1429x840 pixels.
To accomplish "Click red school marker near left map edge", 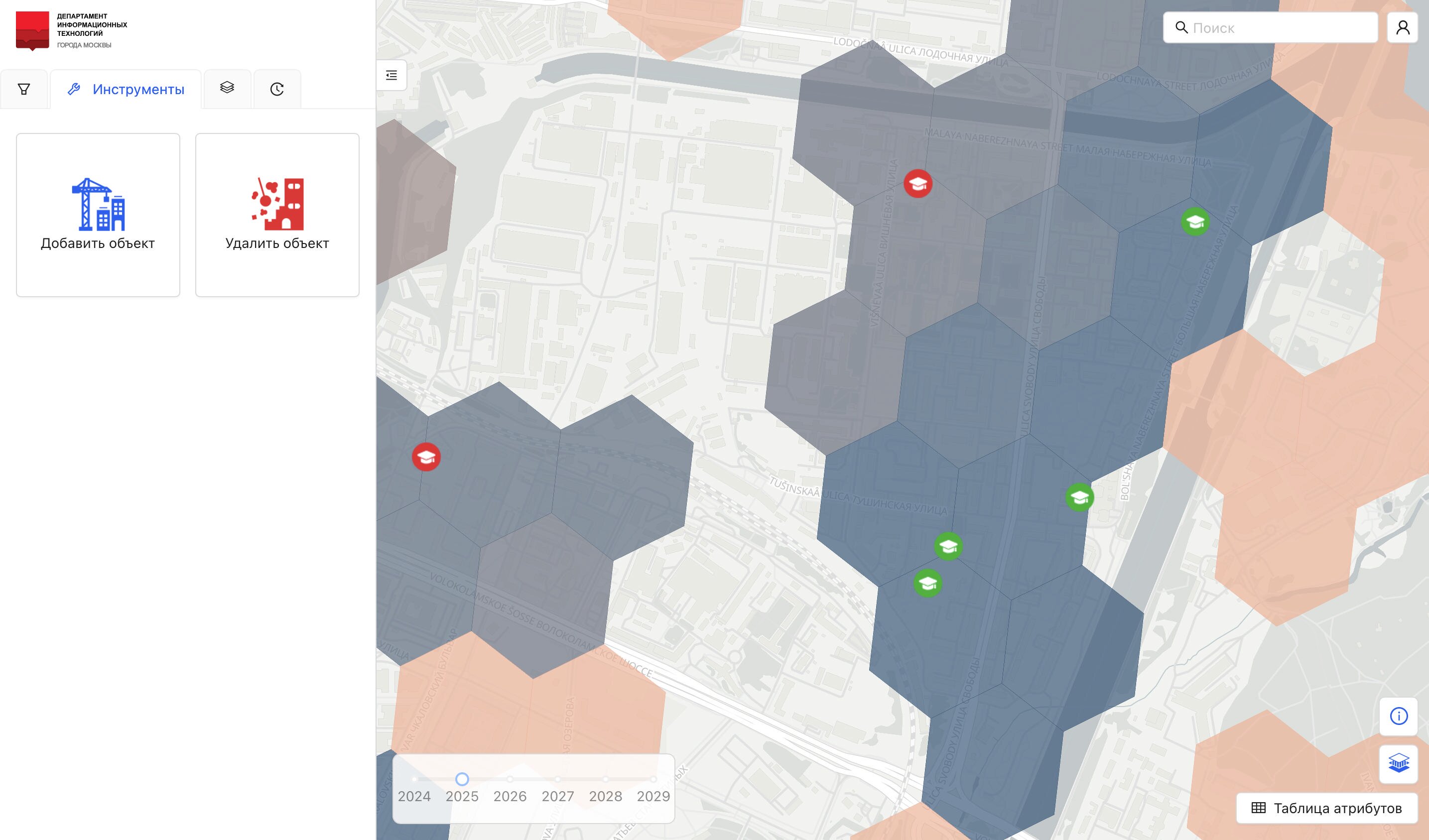I will pyautogui.click(x=426, y=457).
